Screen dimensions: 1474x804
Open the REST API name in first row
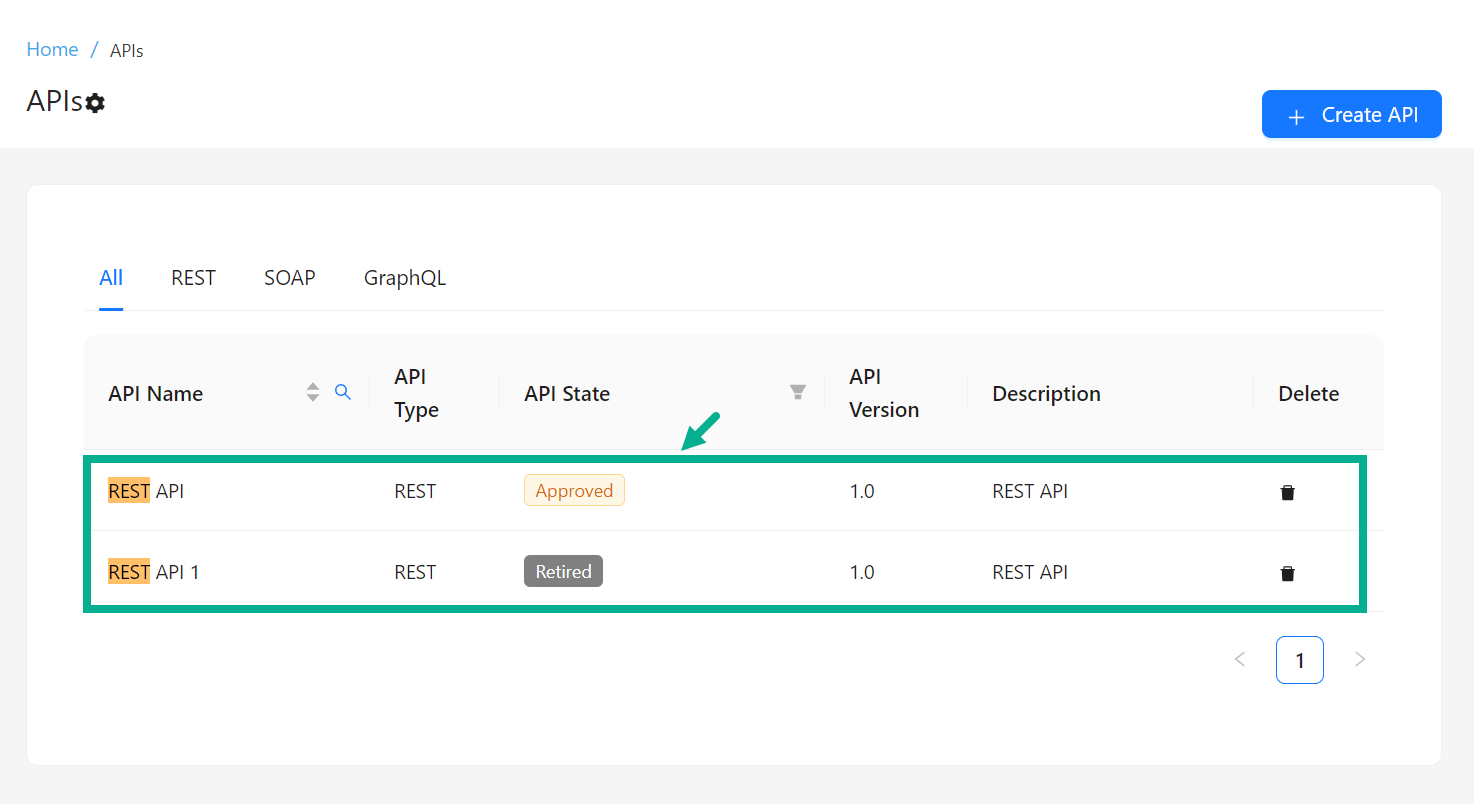pos(146,491)
